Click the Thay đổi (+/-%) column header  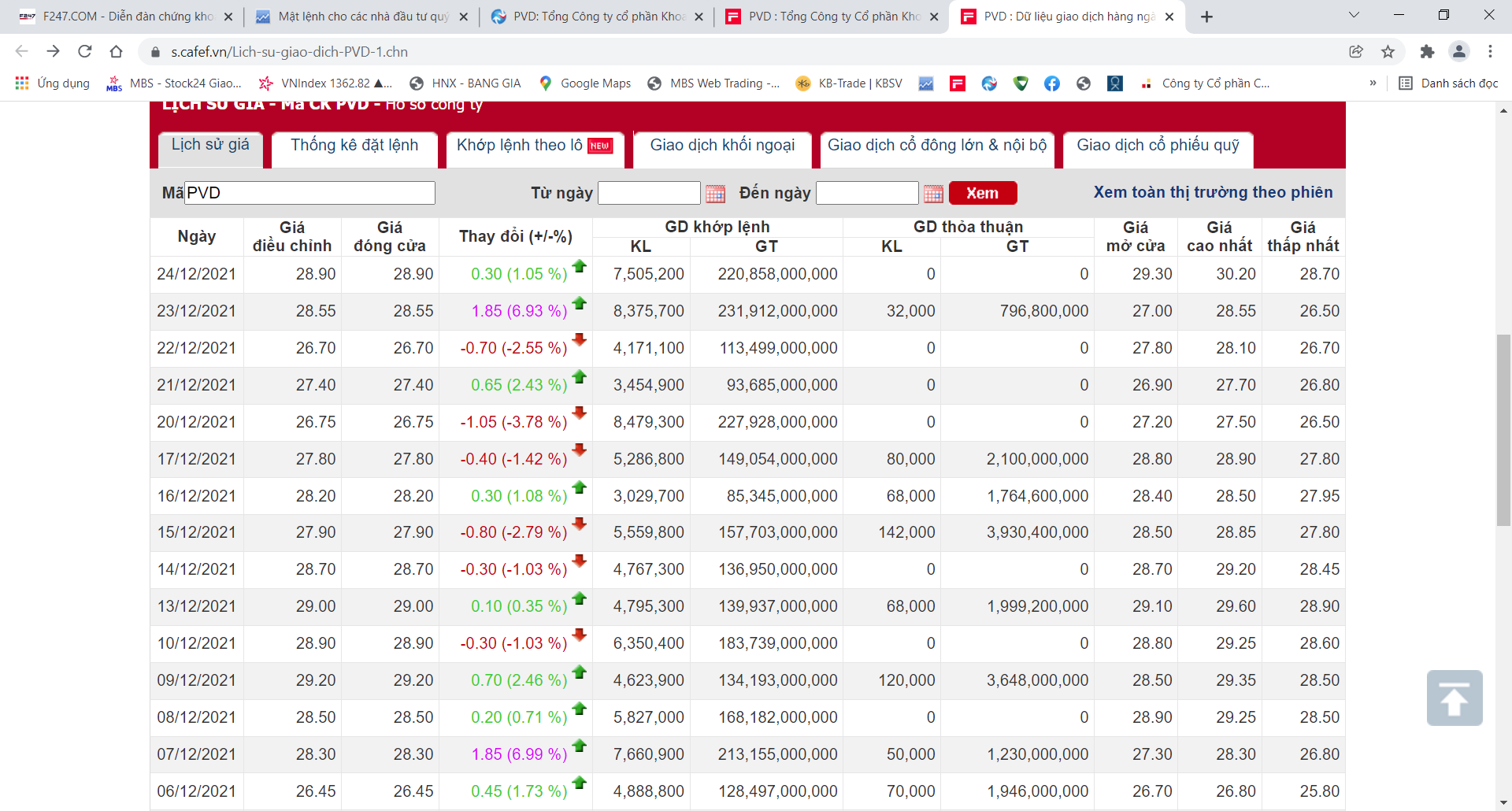(x=516, y=236)
